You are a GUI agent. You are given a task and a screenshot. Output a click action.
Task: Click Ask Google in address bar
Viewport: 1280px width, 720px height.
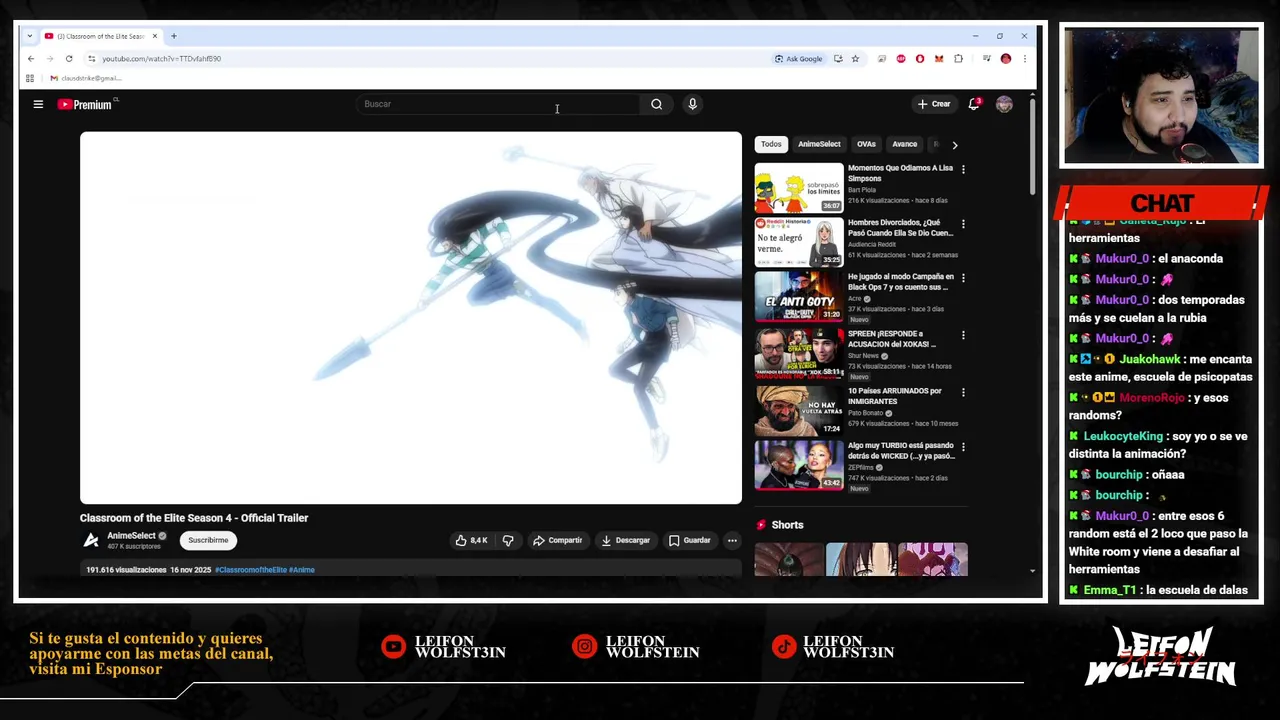(798, 59)
